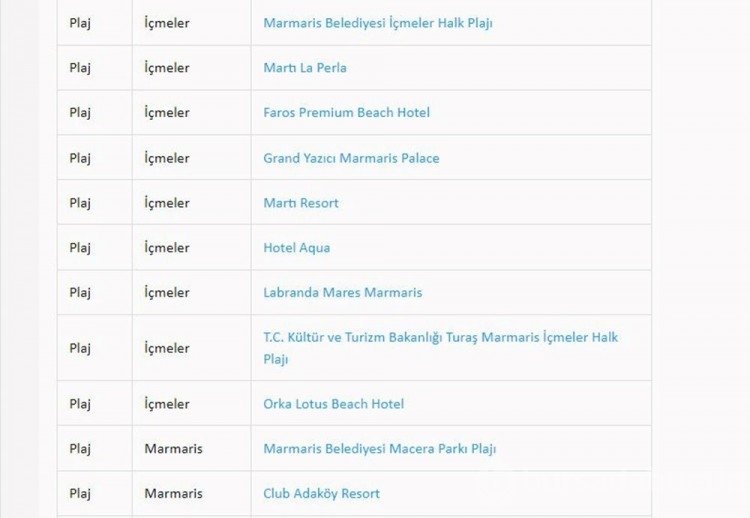Screen dimensions: 750x518
Task: Select Plaj cell in Orka Lotus row
Action: coord(95,404)
